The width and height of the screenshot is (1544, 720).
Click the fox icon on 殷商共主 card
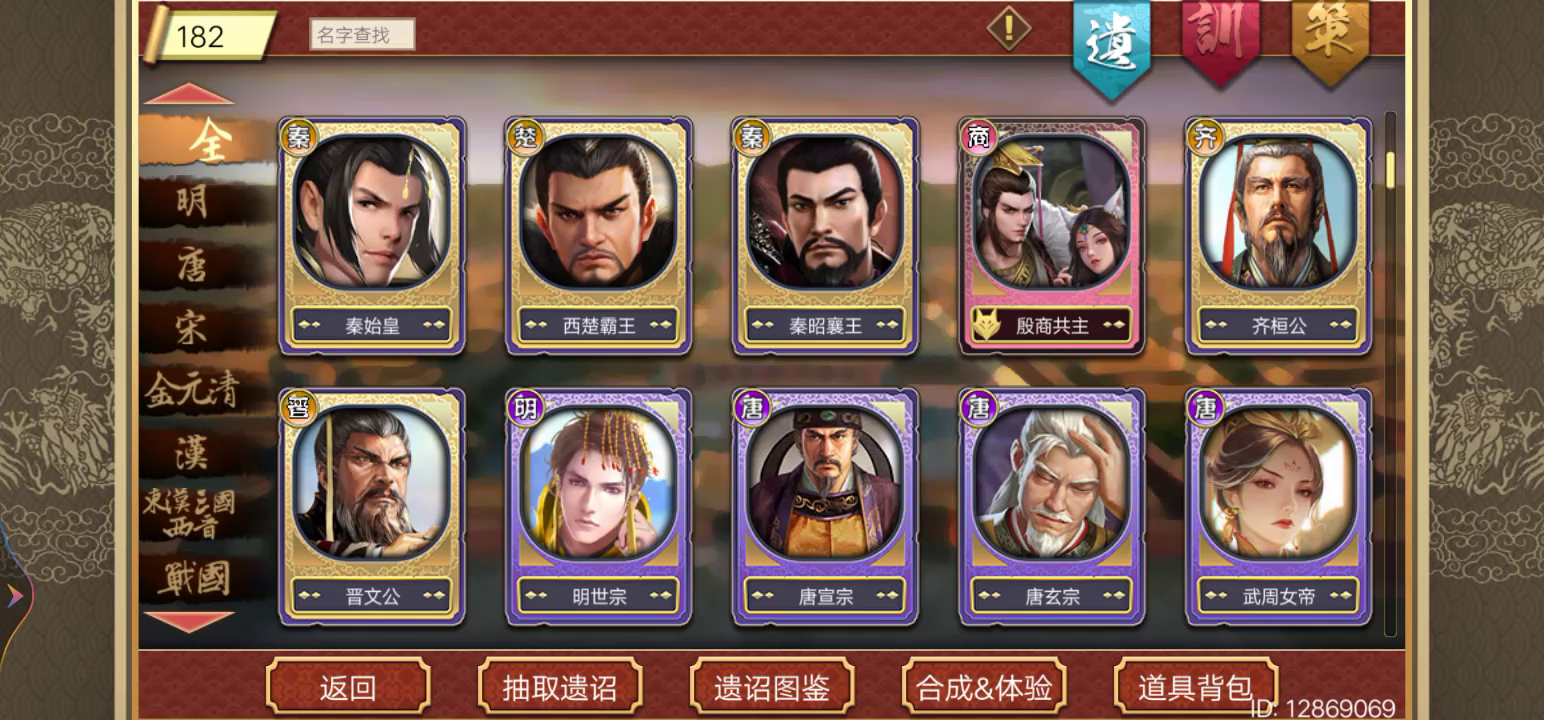(987, 324)
